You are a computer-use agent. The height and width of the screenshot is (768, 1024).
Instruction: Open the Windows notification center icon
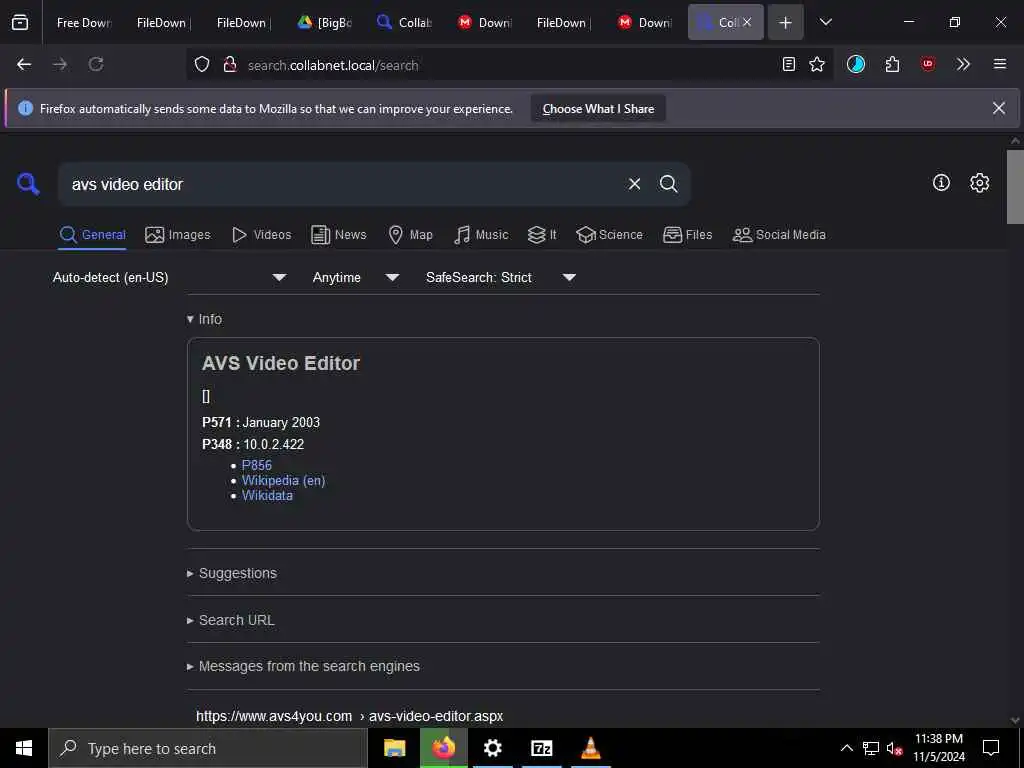coord(991,748)
